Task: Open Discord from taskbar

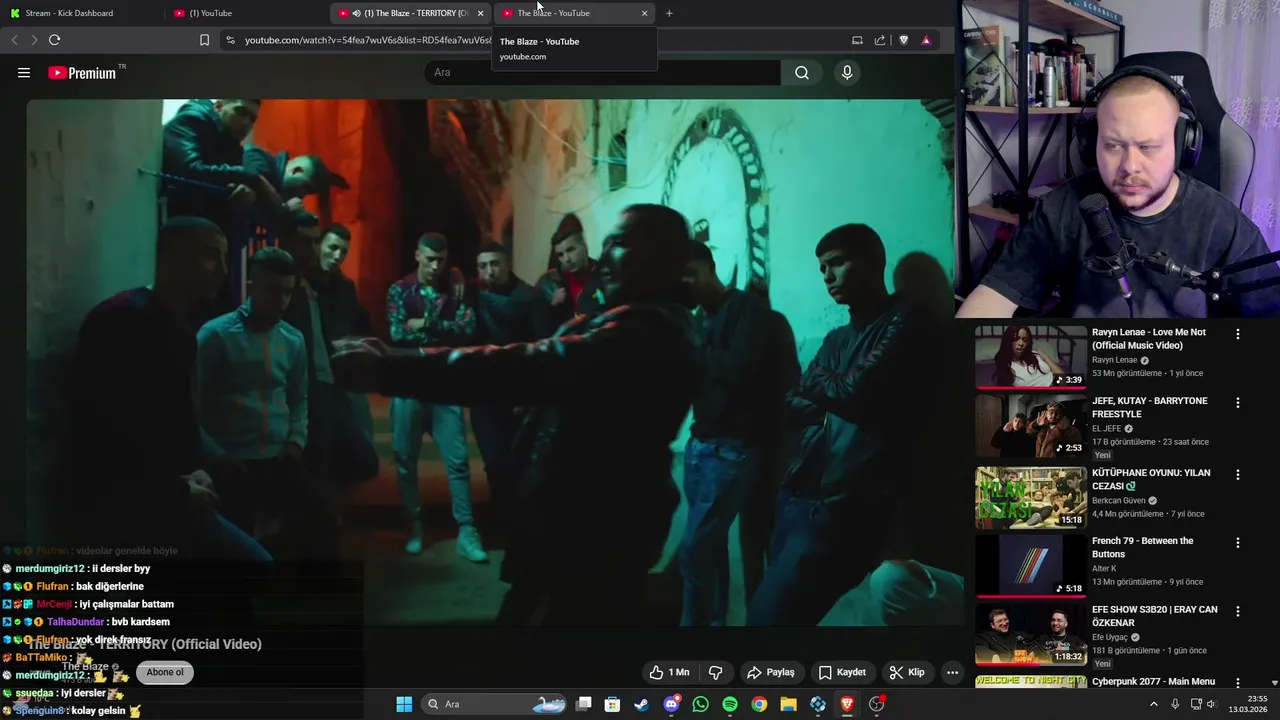Action: [x=672, y=704]
